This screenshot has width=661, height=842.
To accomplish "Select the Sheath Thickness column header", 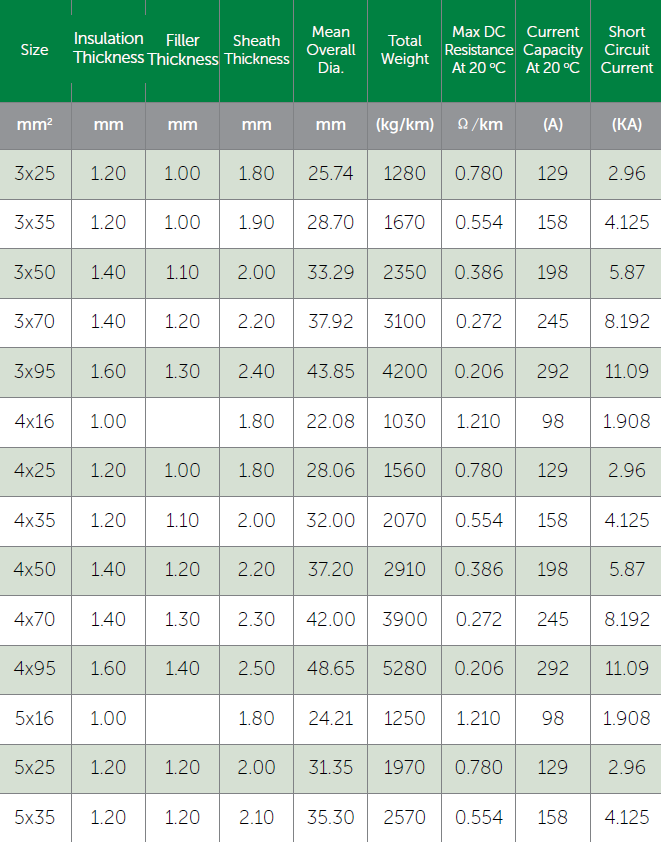I will 256,50.
